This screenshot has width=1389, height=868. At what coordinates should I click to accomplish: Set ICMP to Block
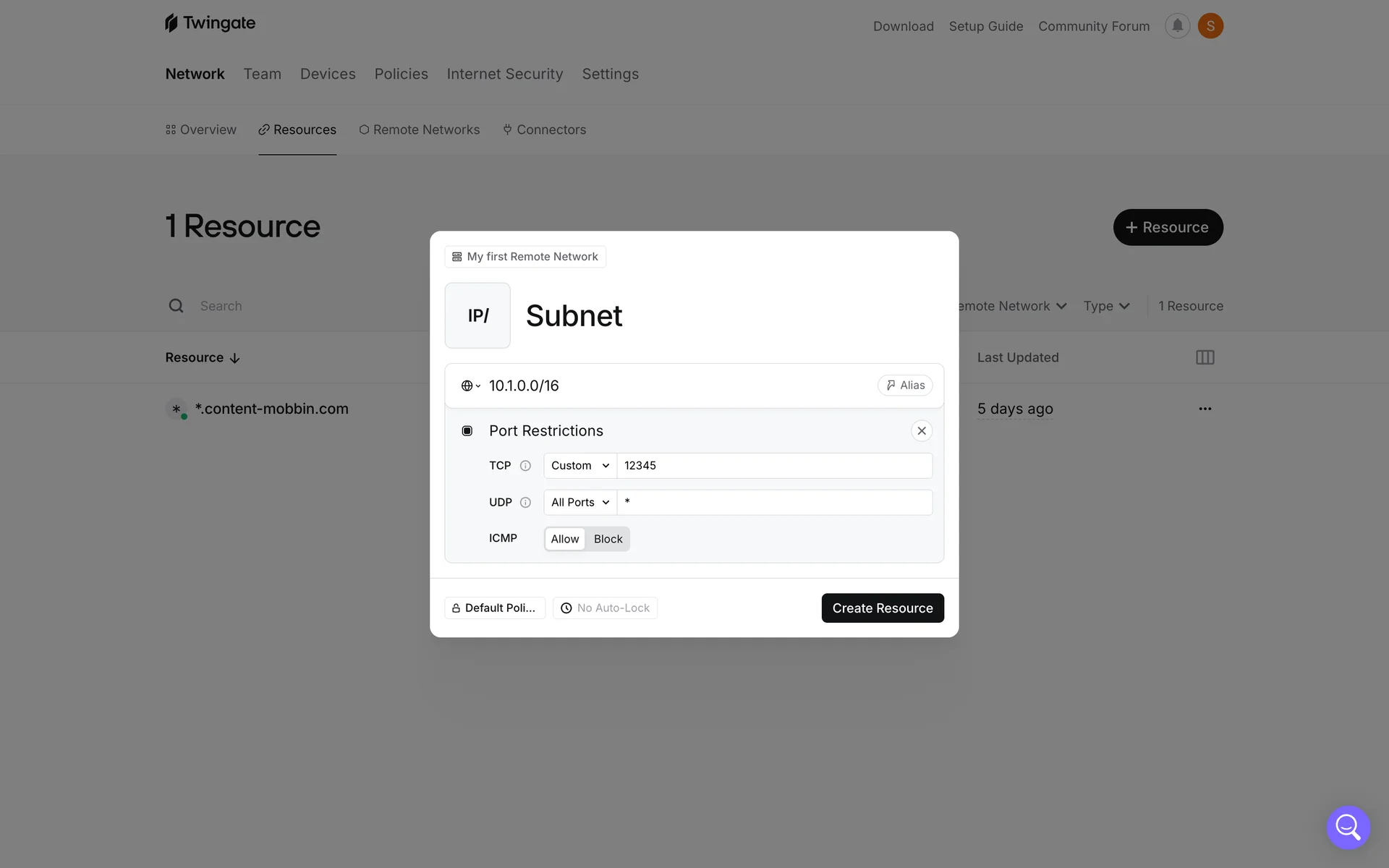coord(608,539)
